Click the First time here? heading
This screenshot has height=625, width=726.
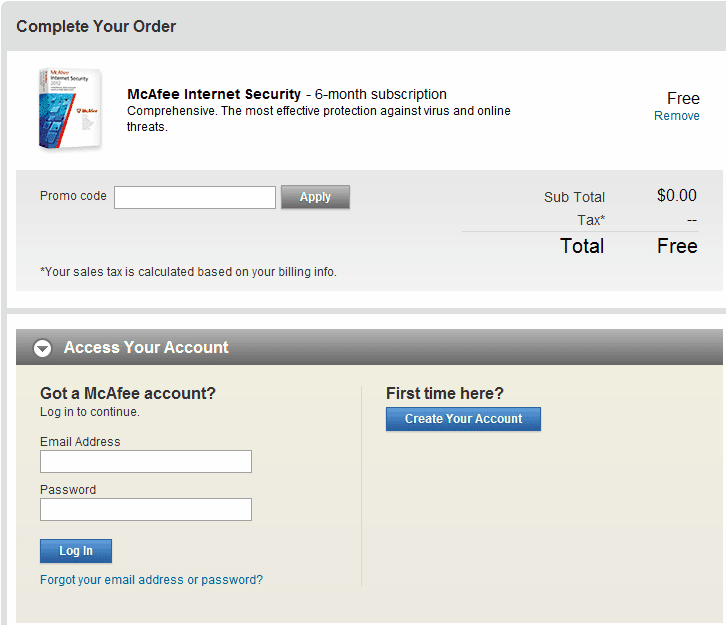pyautogui.click(x=445, y=393)
